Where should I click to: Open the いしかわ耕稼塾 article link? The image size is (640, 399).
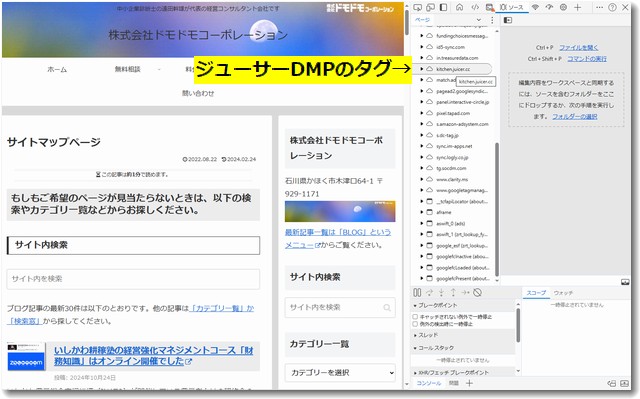click(x=153, y=356)
